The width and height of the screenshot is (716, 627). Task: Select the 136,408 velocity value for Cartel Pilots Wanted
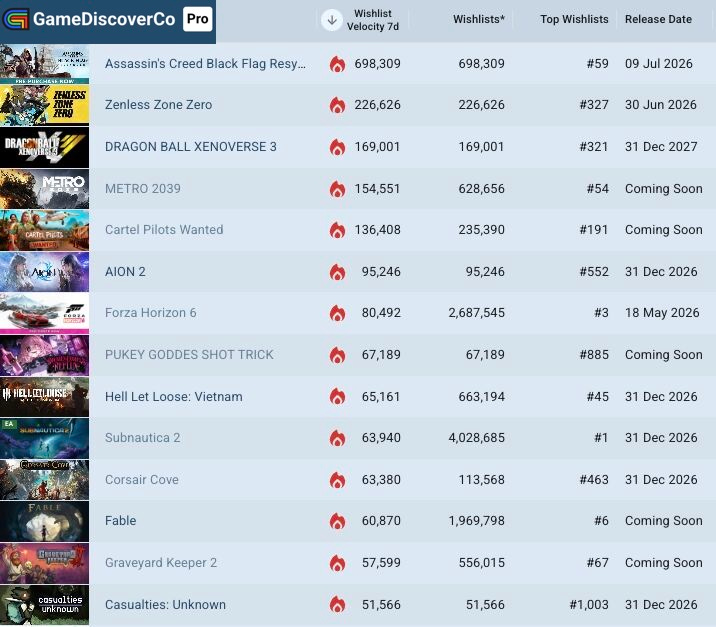coord(377,230)
